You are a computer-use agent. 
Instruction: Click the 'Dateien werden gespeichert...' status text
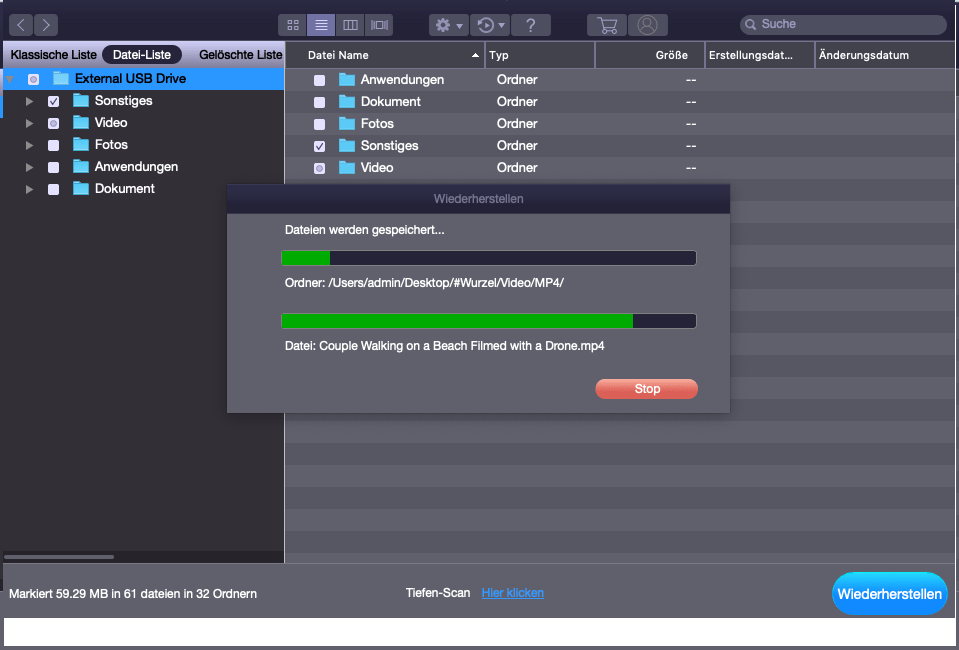365,231
